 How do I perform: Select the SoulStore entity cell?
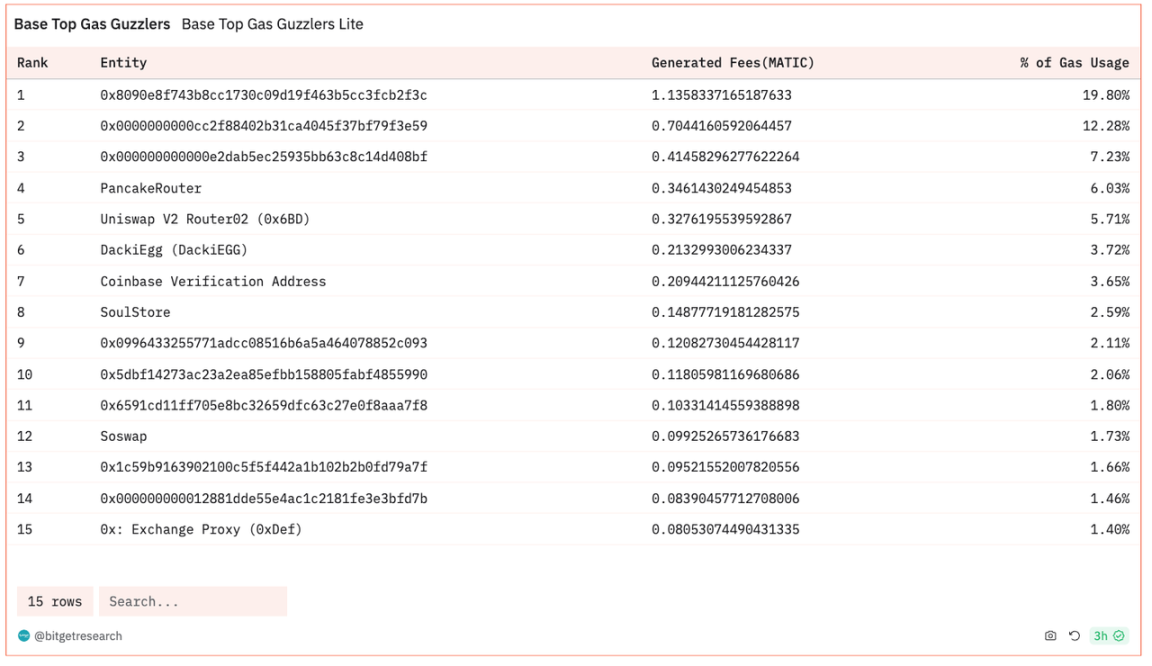tap(135, 312)
